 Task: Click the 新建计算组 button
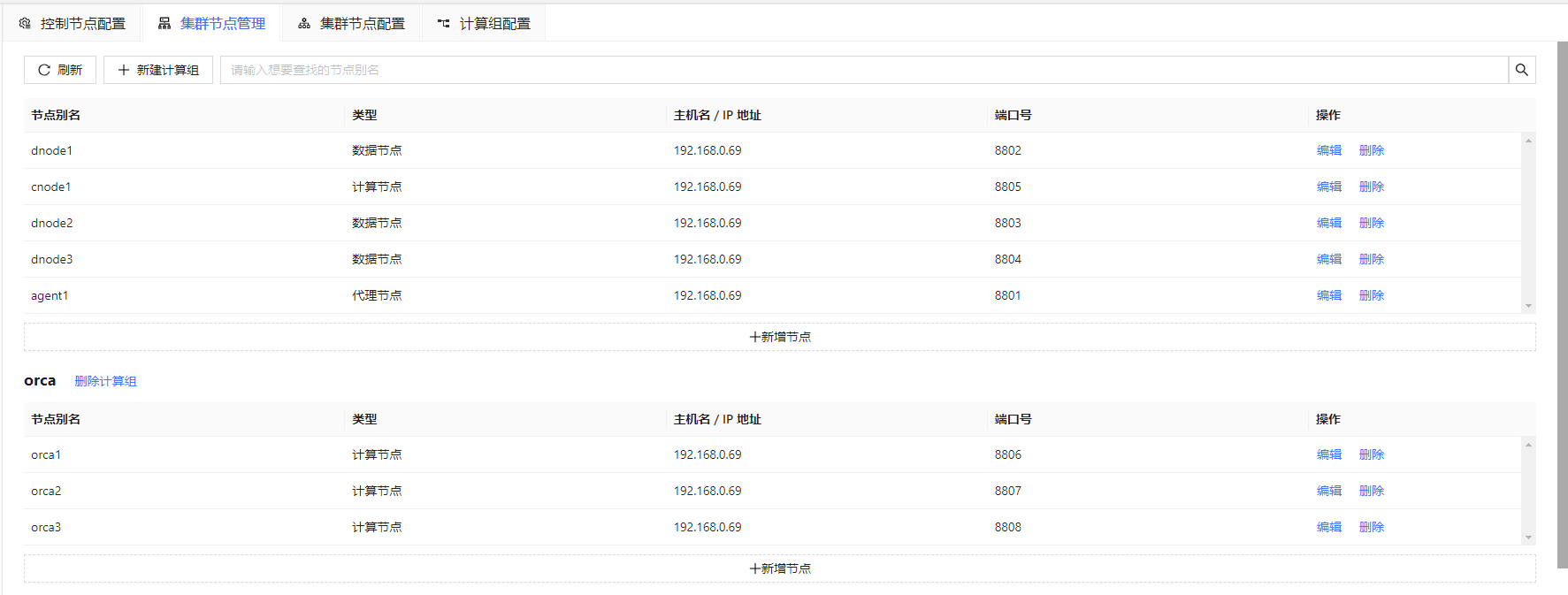pos(158,70)
